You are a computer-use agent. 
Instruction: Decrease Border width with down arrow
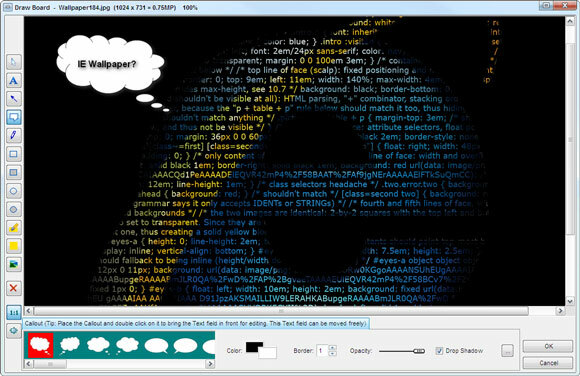[x=333, y=353]
